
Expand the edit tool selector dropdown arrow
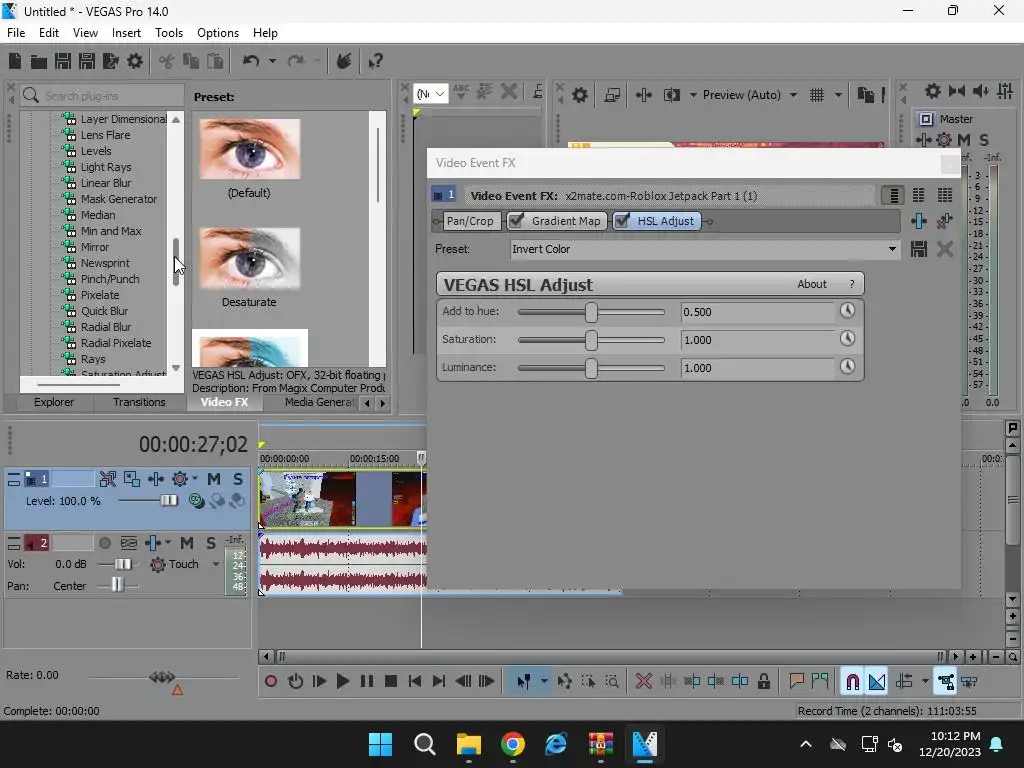pos(544,682)
